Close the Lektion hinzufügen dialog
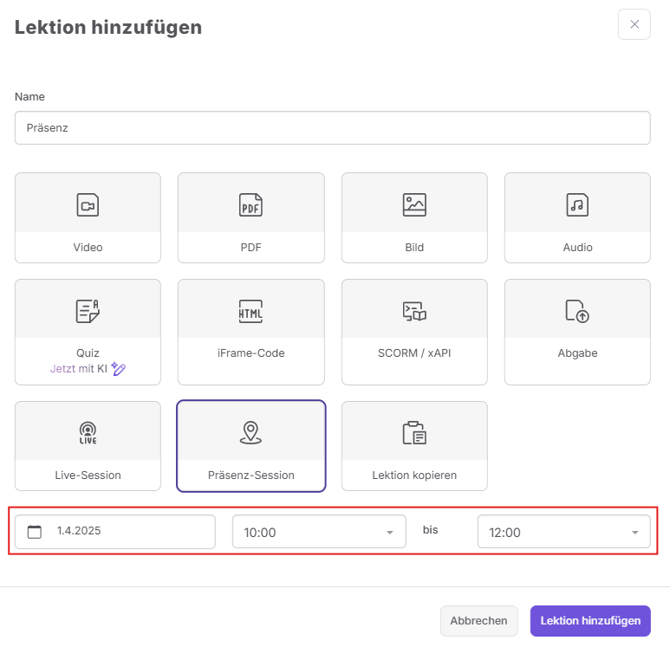670x647 pixels. [634, 24]
